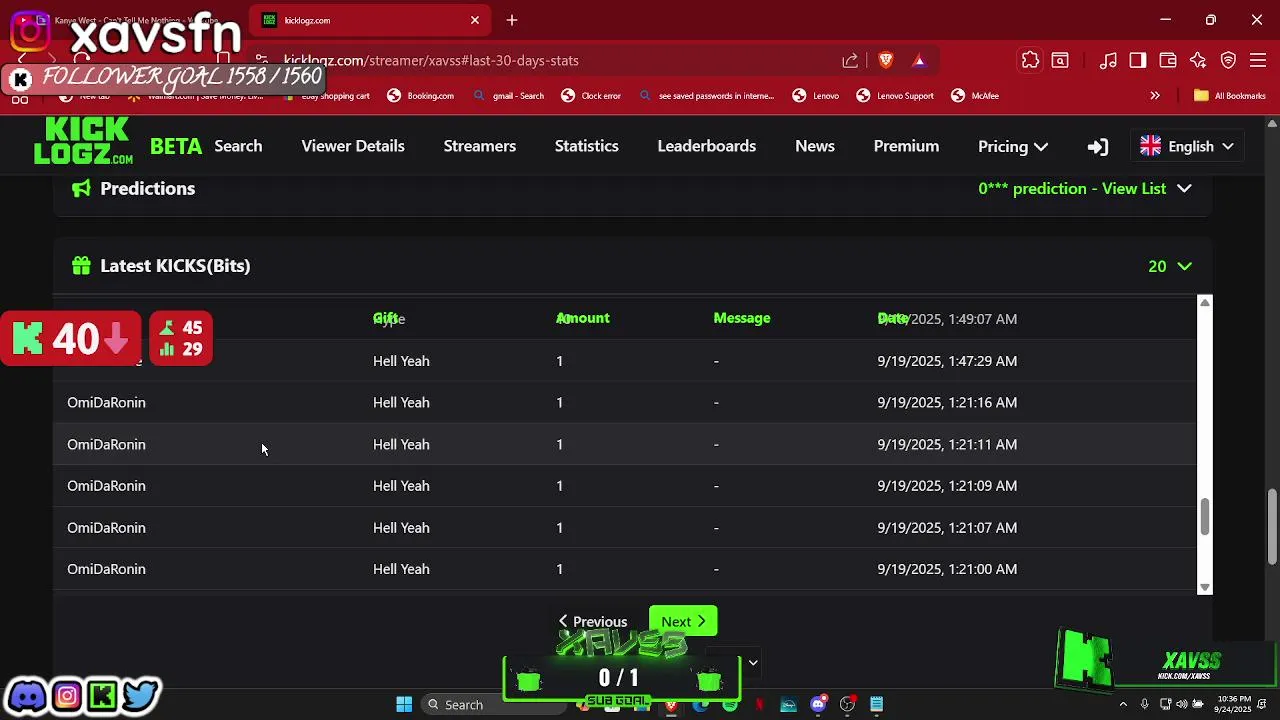Open Discord from the taskbar
The image size is (1280, 720).
tap(818, 705)
